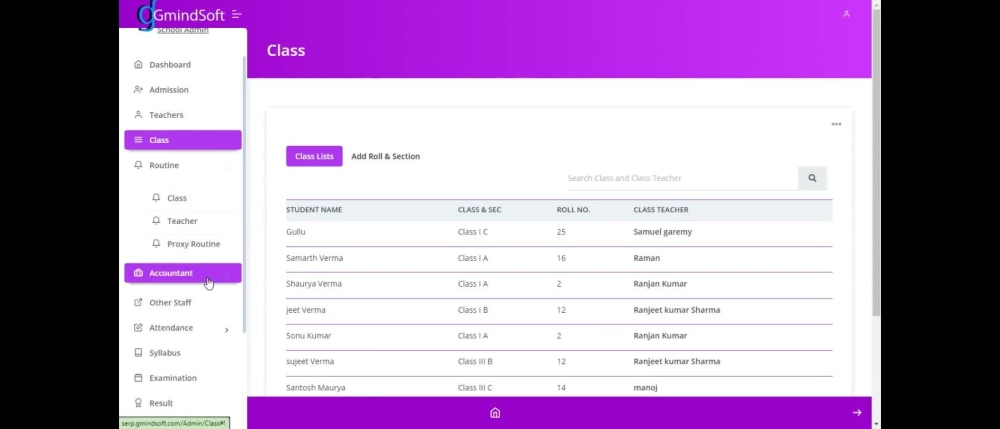Click student name Gullu

click(296, 232)
